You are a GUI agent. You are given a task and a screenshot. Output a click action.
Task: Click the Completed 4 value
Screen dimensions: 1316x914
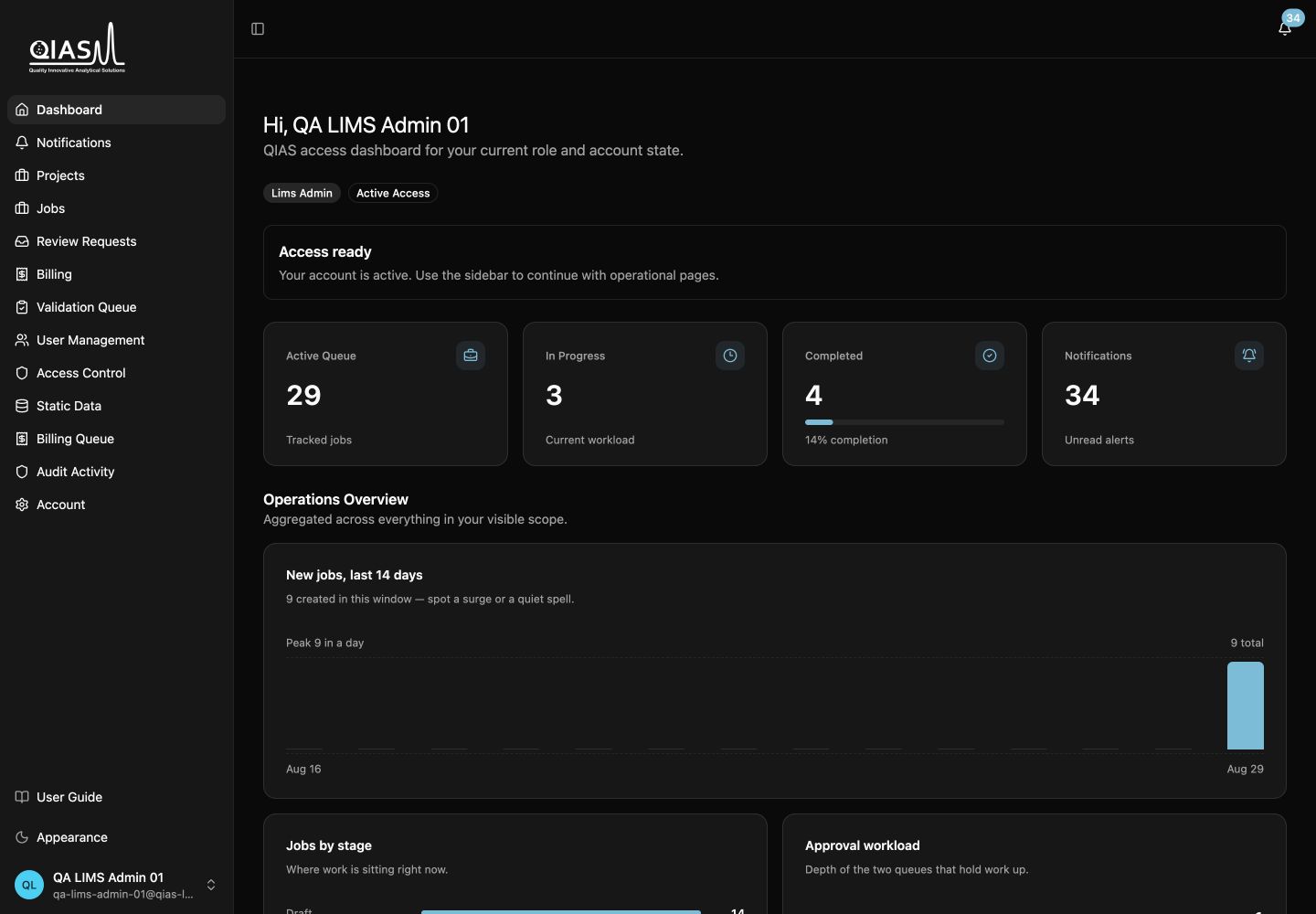(x=813, y=395)
